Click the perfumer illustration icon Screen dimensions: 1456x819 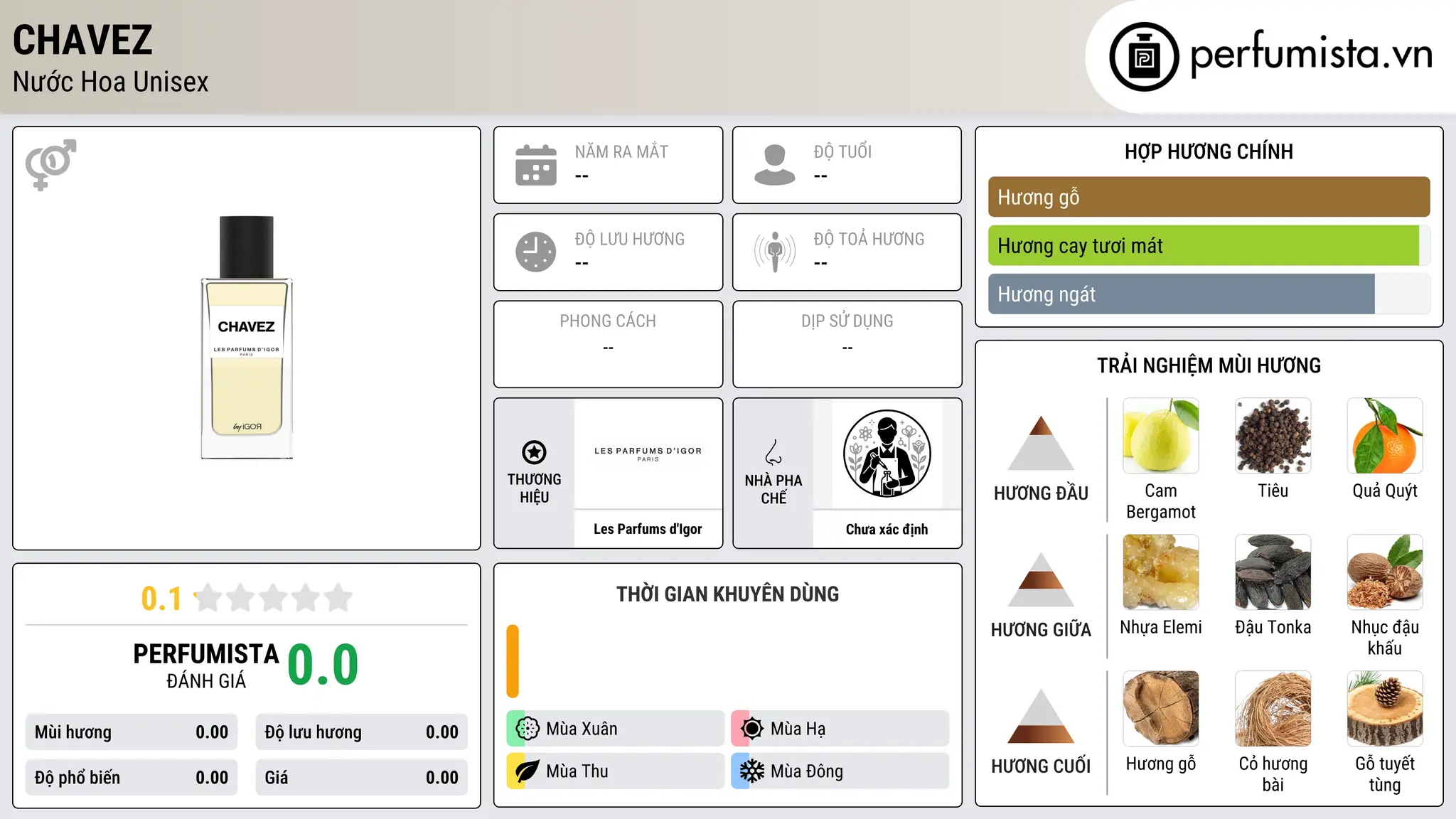(887, 454)
